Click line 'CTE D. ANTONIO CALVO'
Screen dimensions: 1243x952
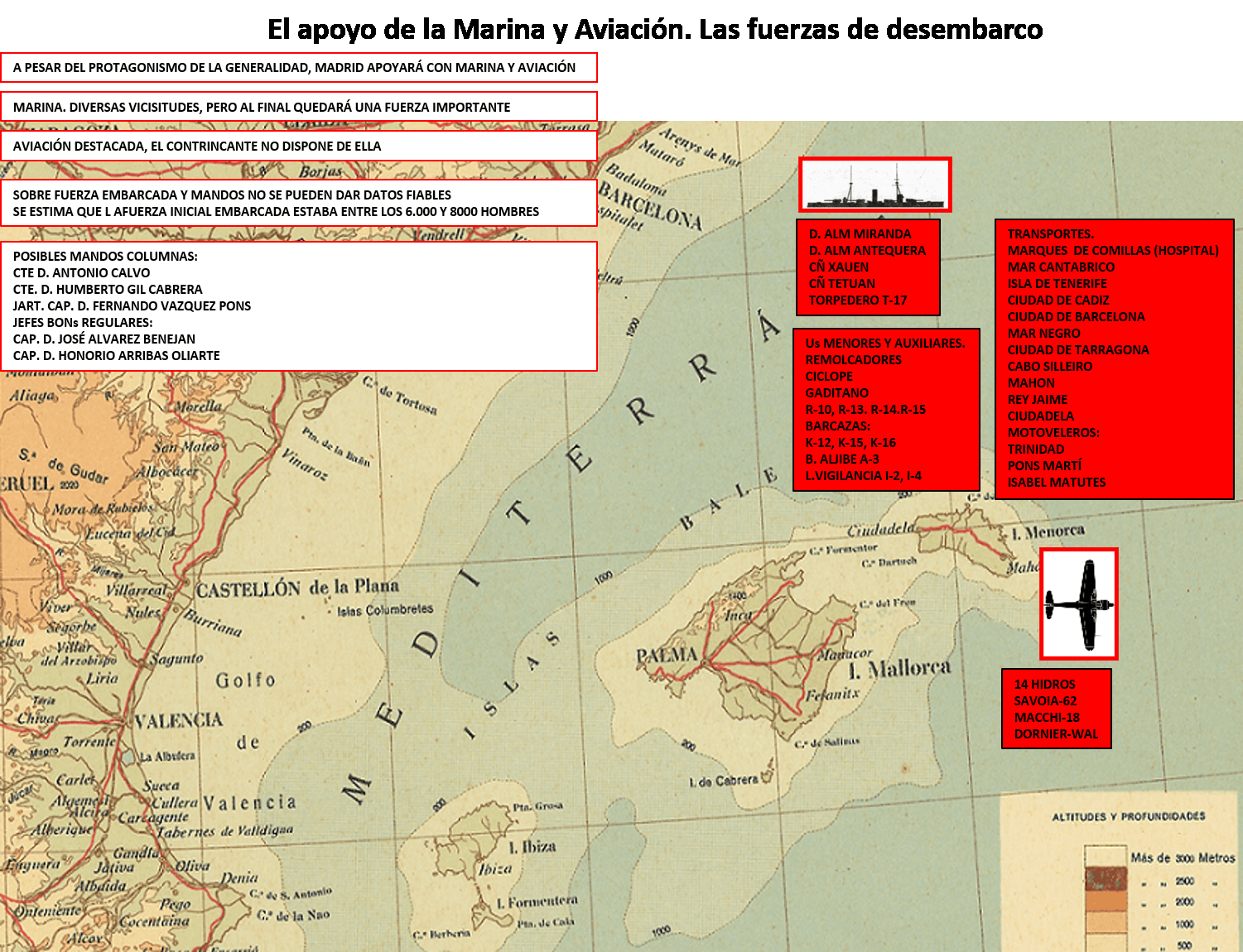81,273
